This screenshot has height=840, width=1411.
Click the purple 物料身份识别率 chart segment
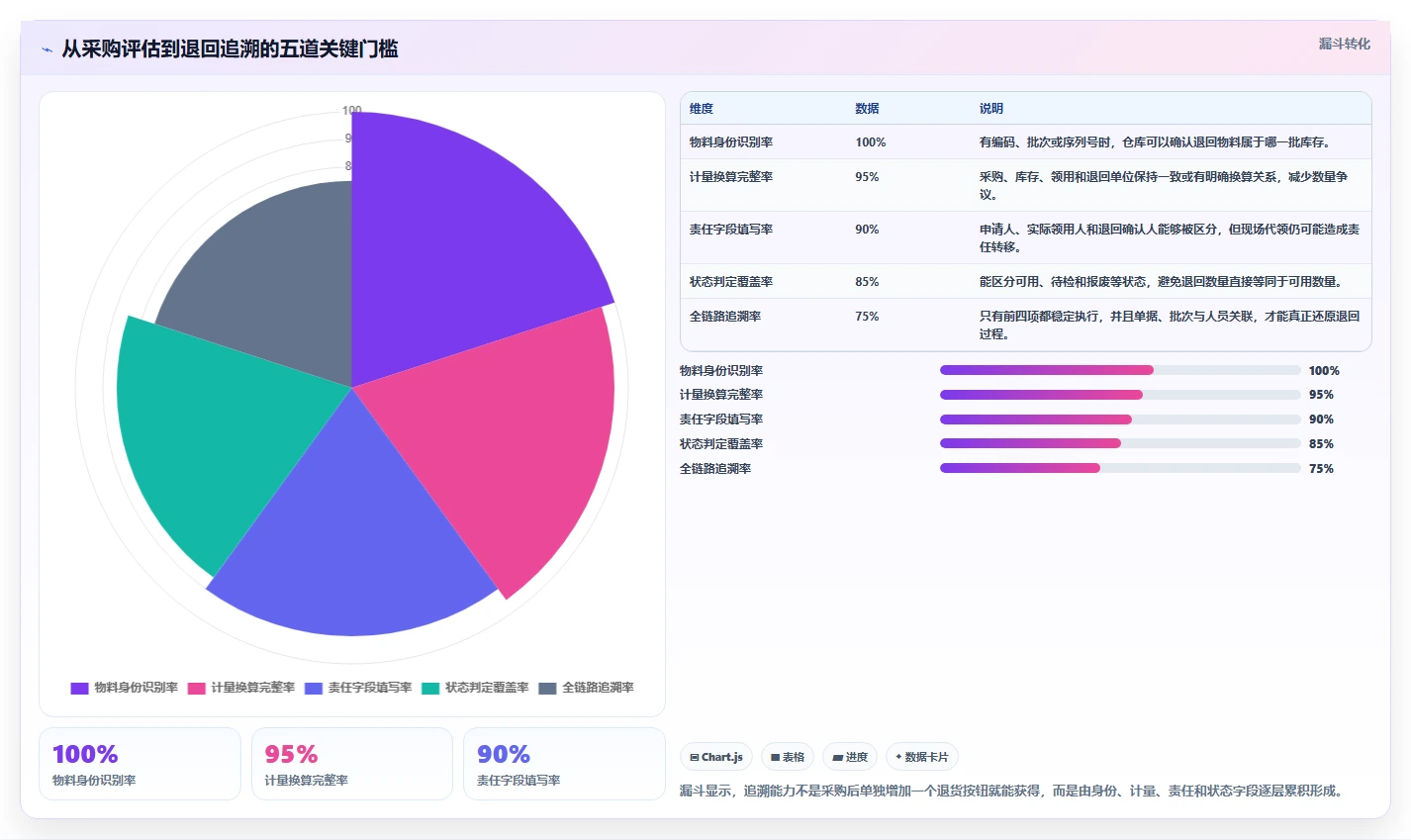pyautogui.click(x=455, y=247)
